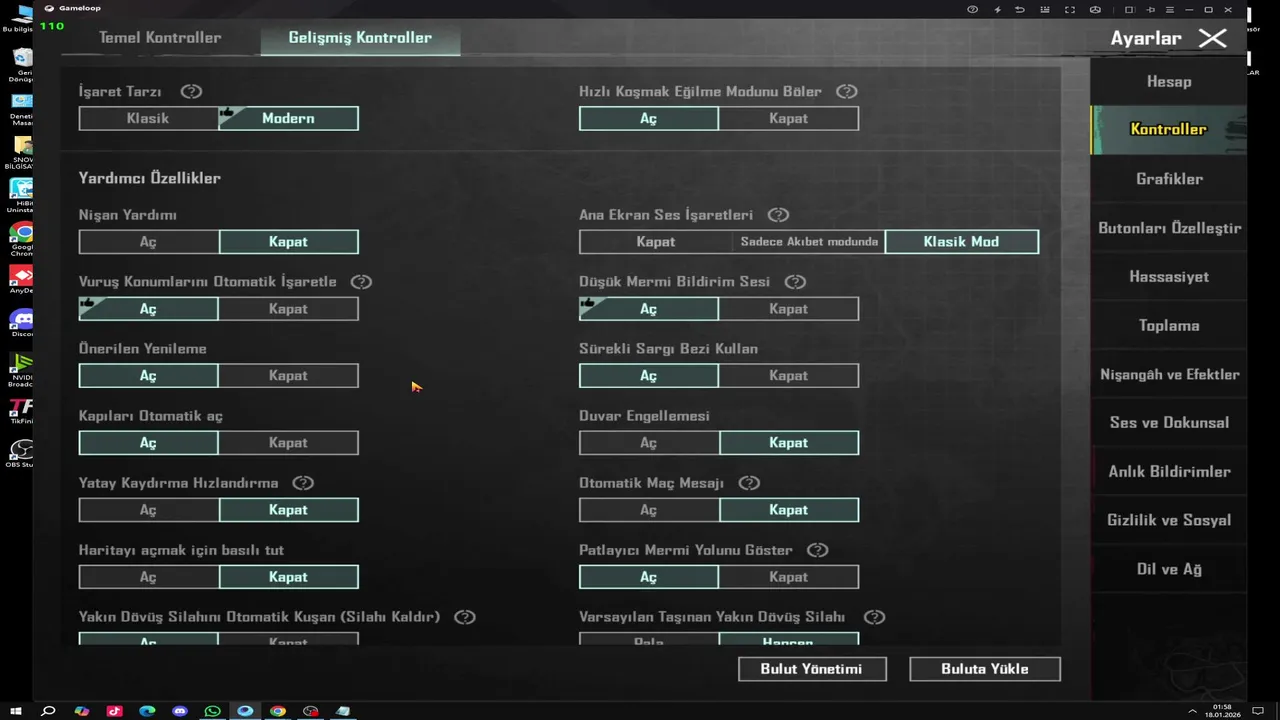This screenshot has height=720, width=1280.
Task: Show help for Yakın Dövüş Silahını Otomatik Kuşan
Action: click(465, 617)
